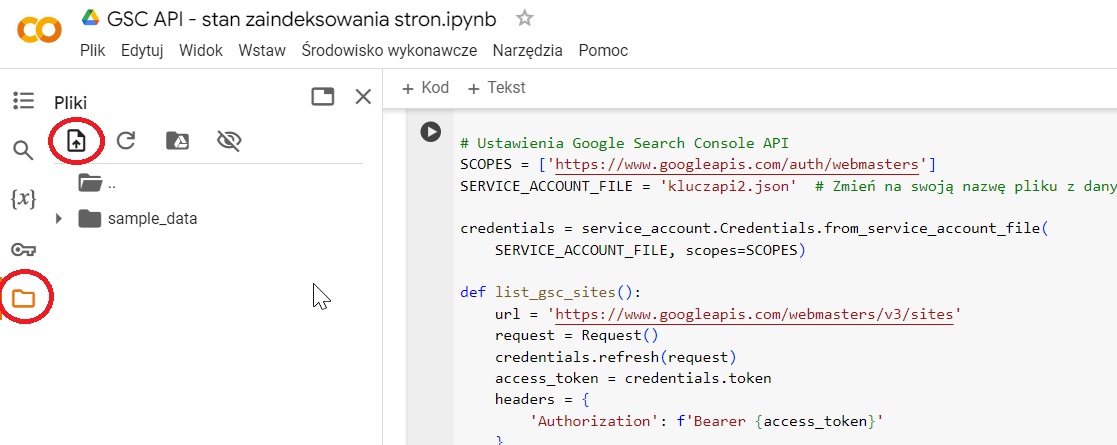1117x445 pixels.
Task: Open the Narzędzia menu
Action: coord(528,51)
